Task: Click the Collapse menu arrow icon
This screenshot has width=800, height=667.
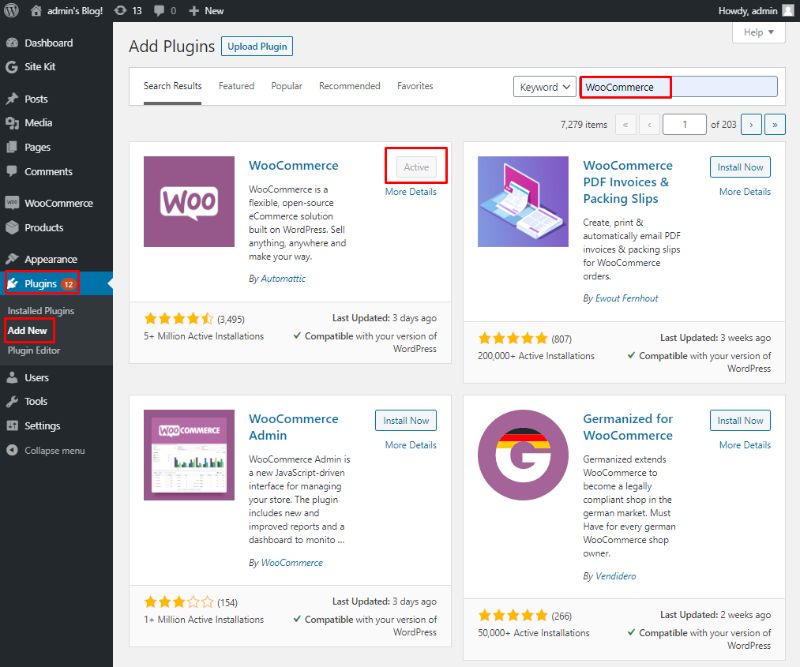Action: tap(12, 451)
